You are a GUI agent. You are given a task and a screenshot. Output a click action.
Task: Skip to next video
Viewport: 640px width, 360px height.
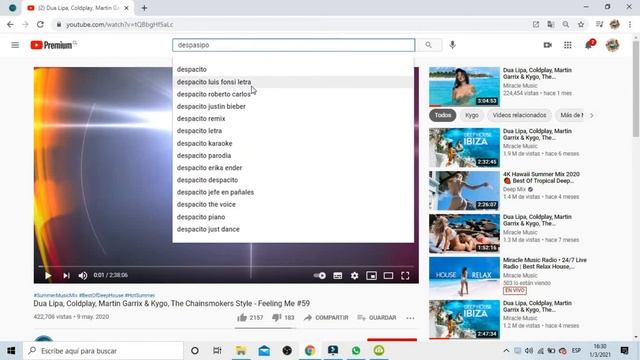[66, 276]
